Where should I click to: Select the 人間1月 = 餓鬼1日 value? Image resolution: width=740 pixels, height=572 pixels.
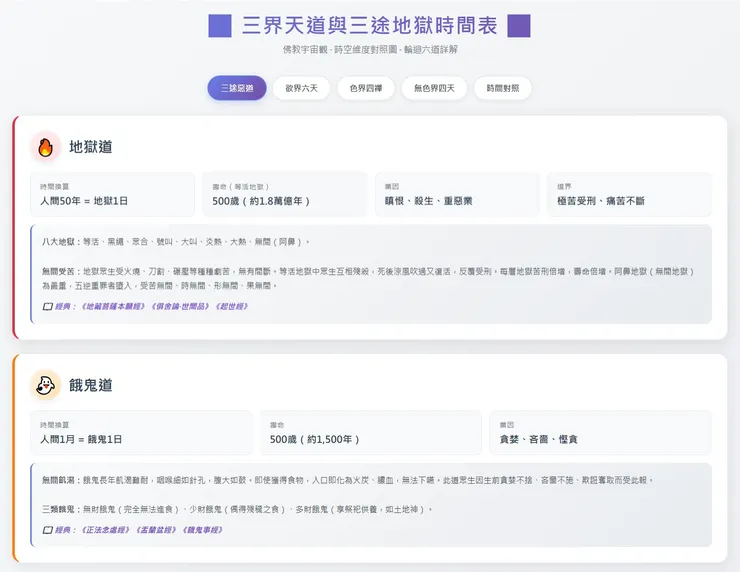[x=81, y=439]
